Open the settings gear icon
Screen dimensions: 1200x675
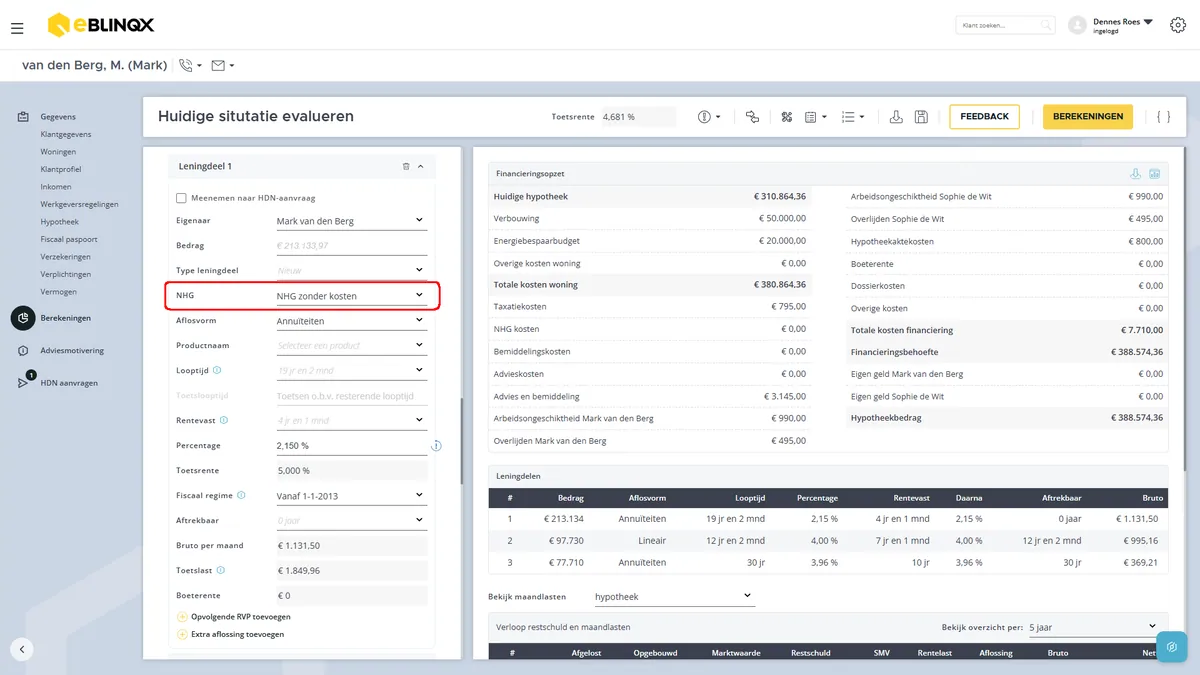pos(1178,25)
